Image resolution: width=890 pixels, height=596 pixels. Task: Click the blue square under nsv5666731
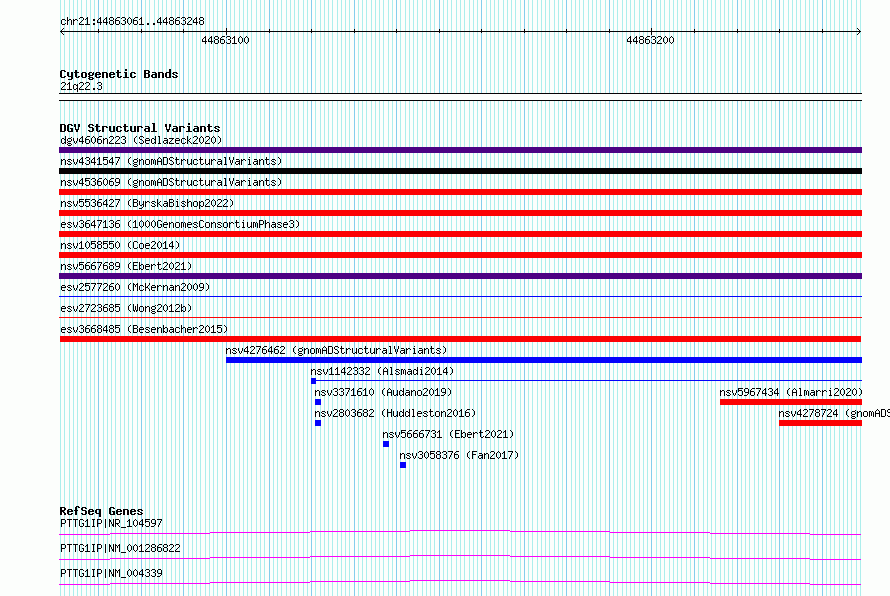[x=386, y=444]
